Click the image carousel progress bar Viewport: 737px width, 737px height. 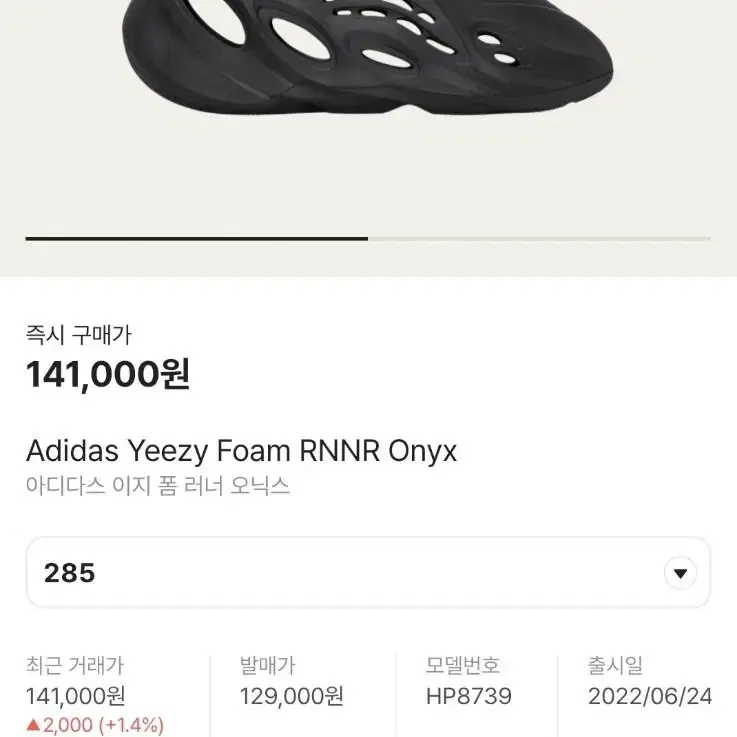coord(368,239)
